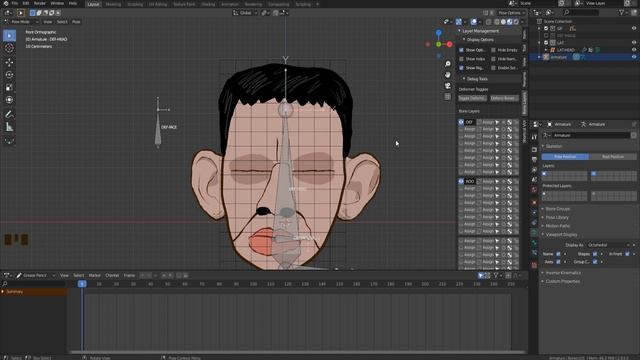
Task: Toggle the In Front checkbox
Action: coord(627,254)
